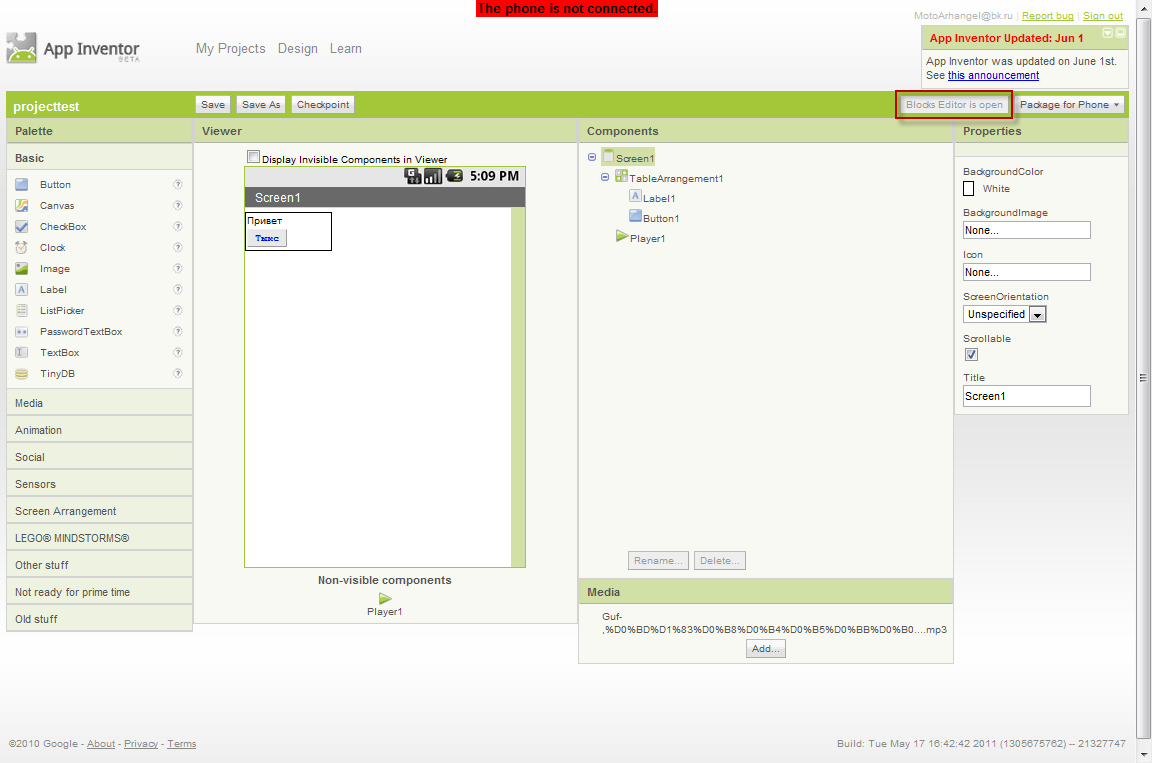Image resolution: width=1152 pixels, height=763 pixels.
Task: Open help for the CheckBox component
Action: [178, 226]
